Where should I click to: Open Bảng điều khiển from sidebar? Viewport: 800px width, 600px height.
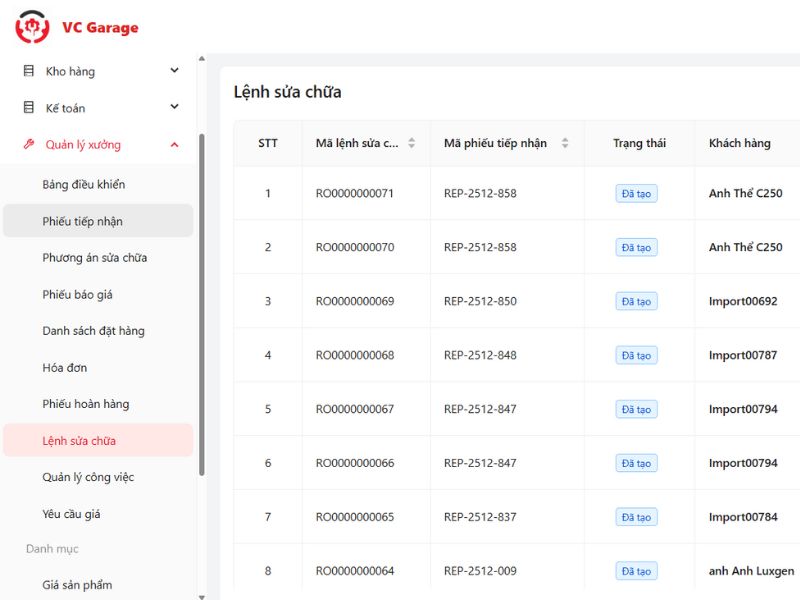coord(84,184)
